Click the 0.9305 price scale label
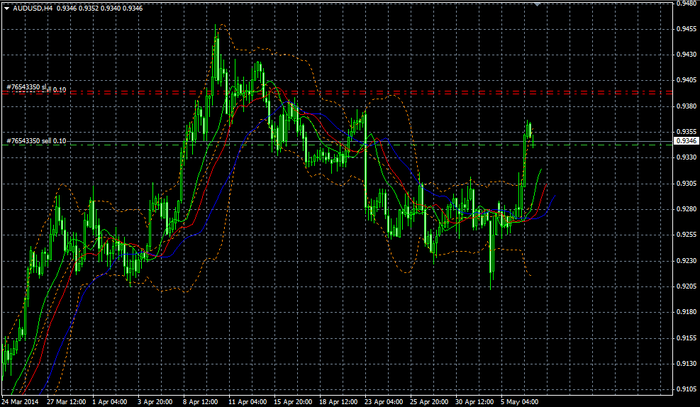 tap(686, 183)
